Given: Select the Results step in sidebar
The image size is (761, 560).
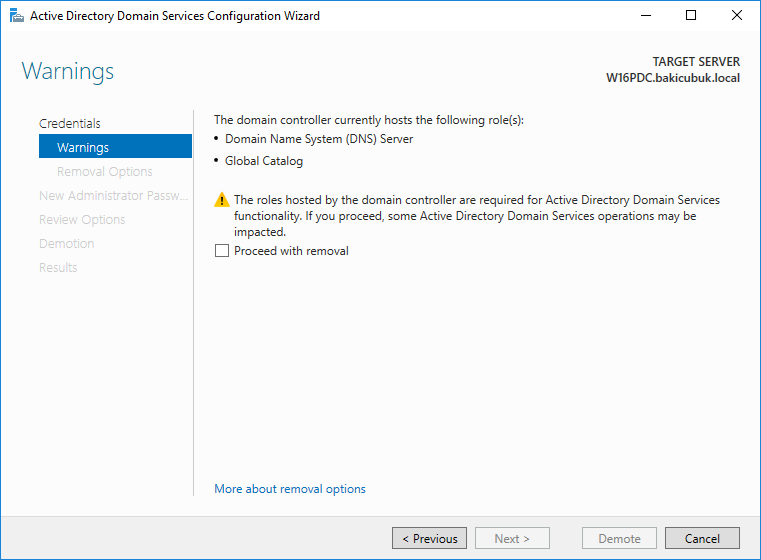Looking at the screenshot, I should click(x=58, y=267).
